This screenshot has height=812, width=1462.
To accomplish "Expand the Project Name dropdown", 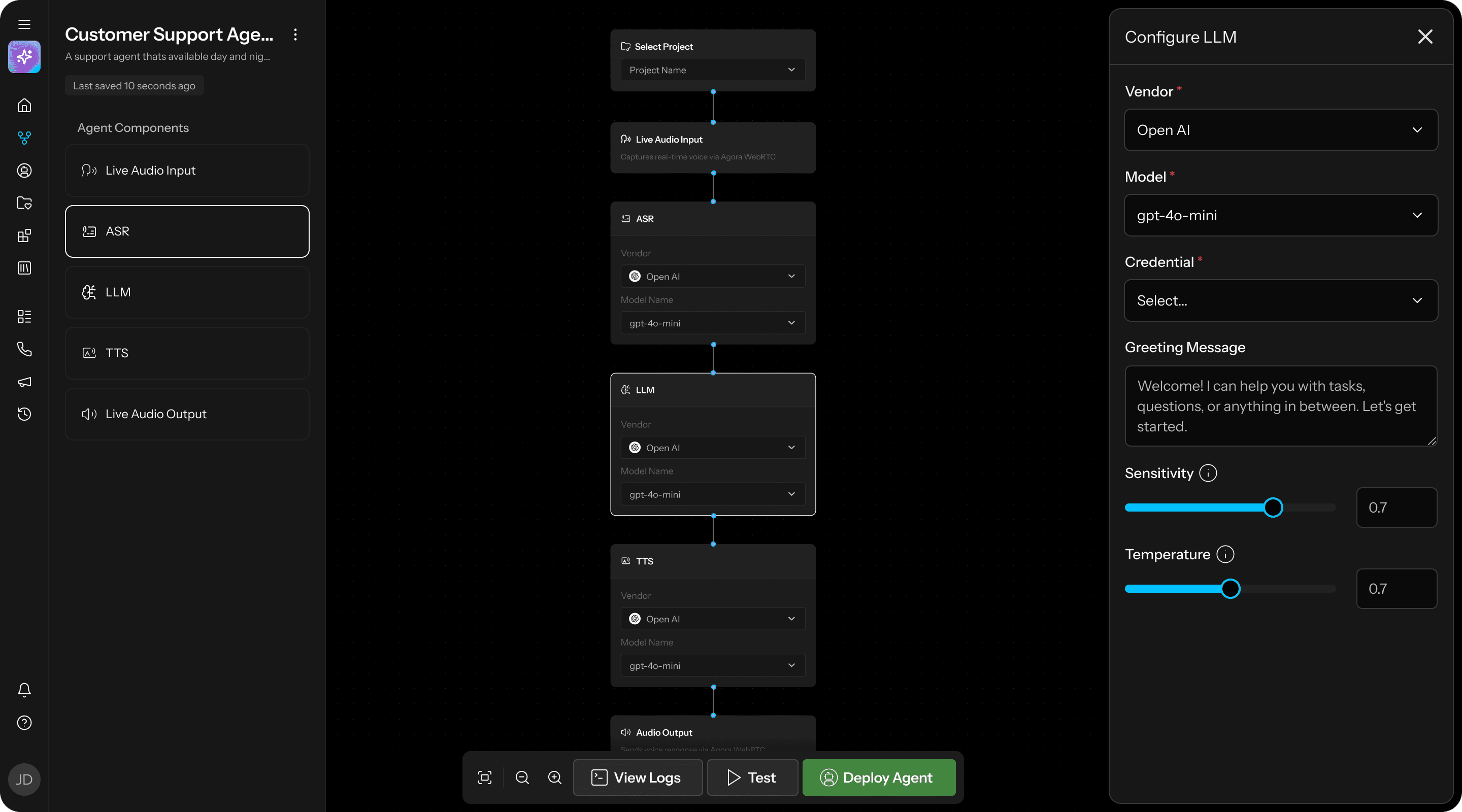I will tap(712, 70).
